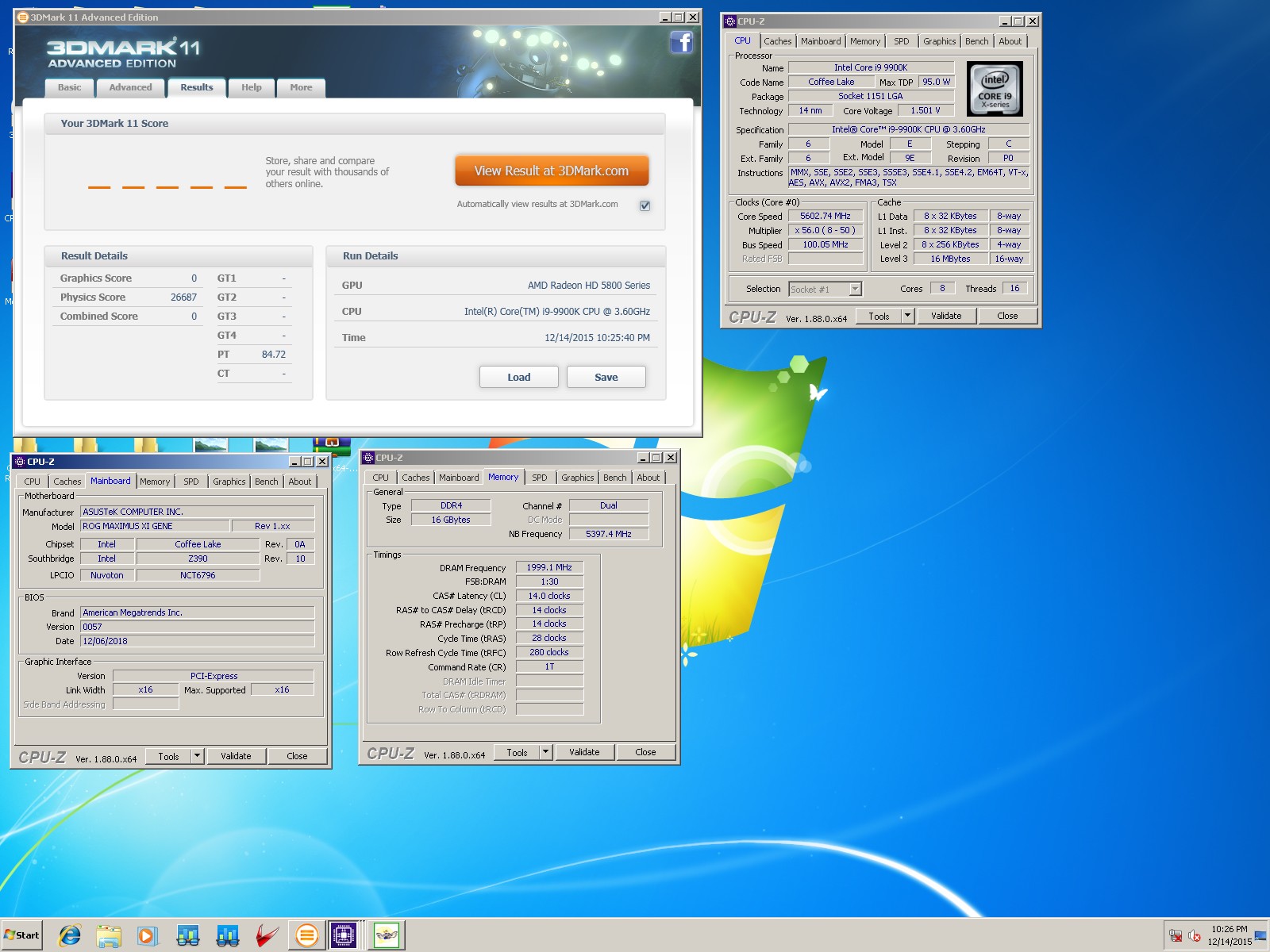The width and height of the screenshot is (1270, 952).
Task: Click the PT value 84.72
Action: 274,355
